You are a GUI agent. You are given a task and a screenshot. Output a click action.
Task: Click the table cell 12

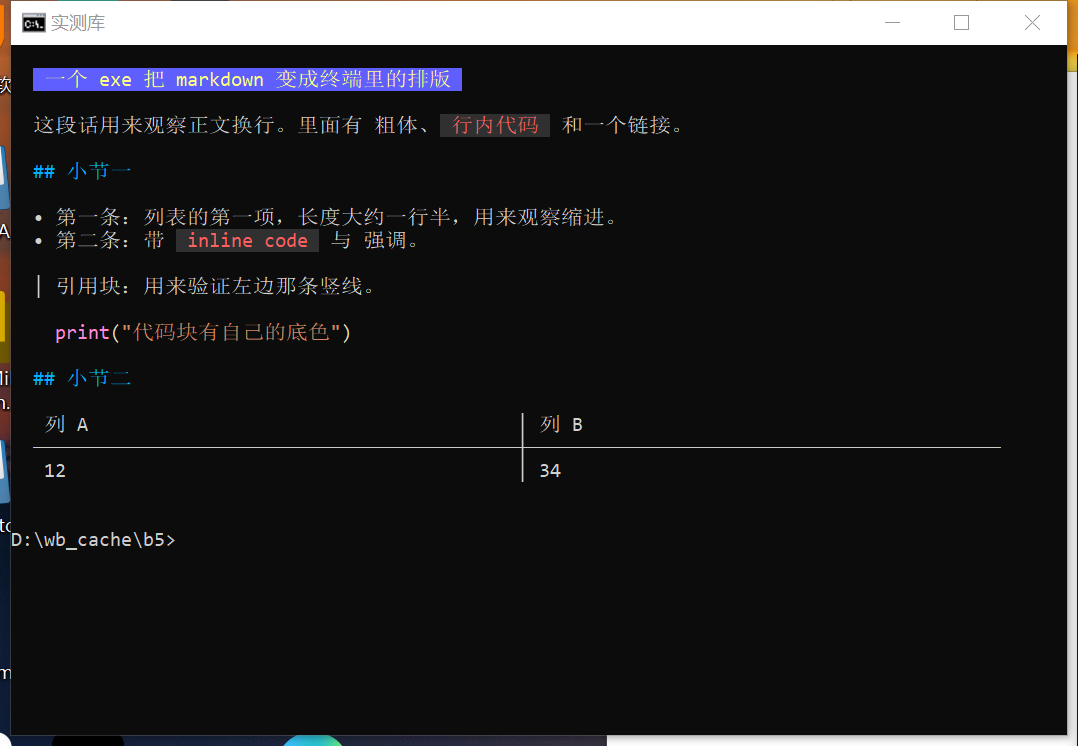55,471
